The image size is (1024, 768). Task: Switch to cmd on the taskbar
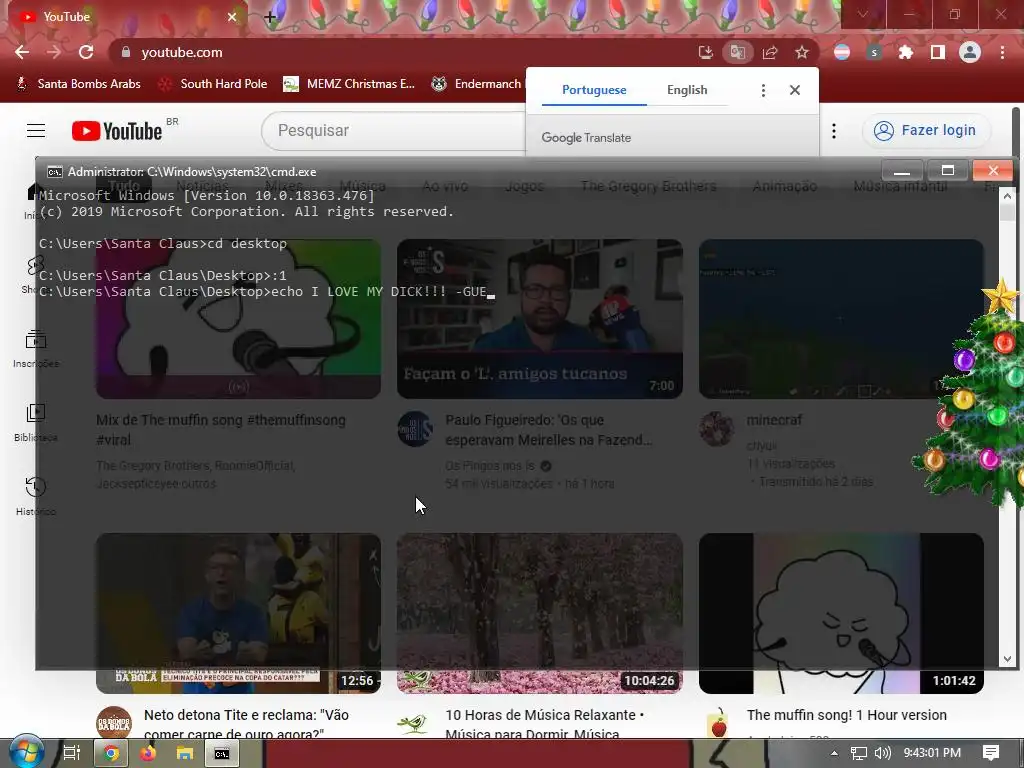[222, 754]
